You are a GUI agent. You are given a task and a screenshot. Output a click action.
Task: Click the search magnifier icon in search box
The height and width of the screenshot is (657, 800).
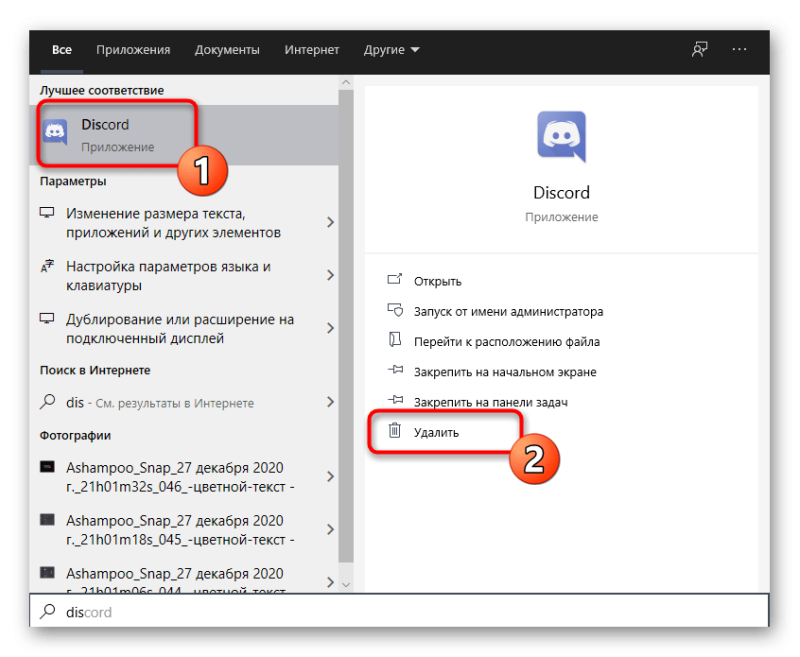pos(47,611)
